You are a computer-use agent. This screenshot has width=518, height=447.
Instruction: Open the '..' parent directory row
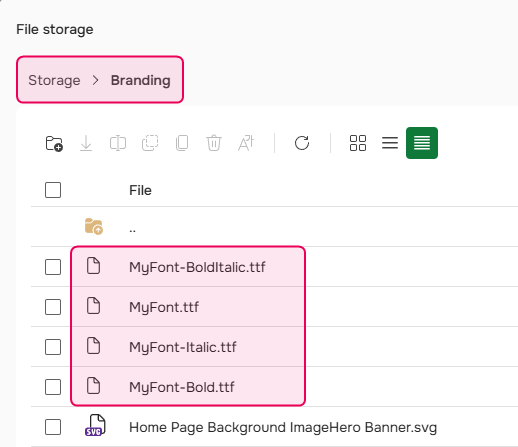tap(275, 227)
